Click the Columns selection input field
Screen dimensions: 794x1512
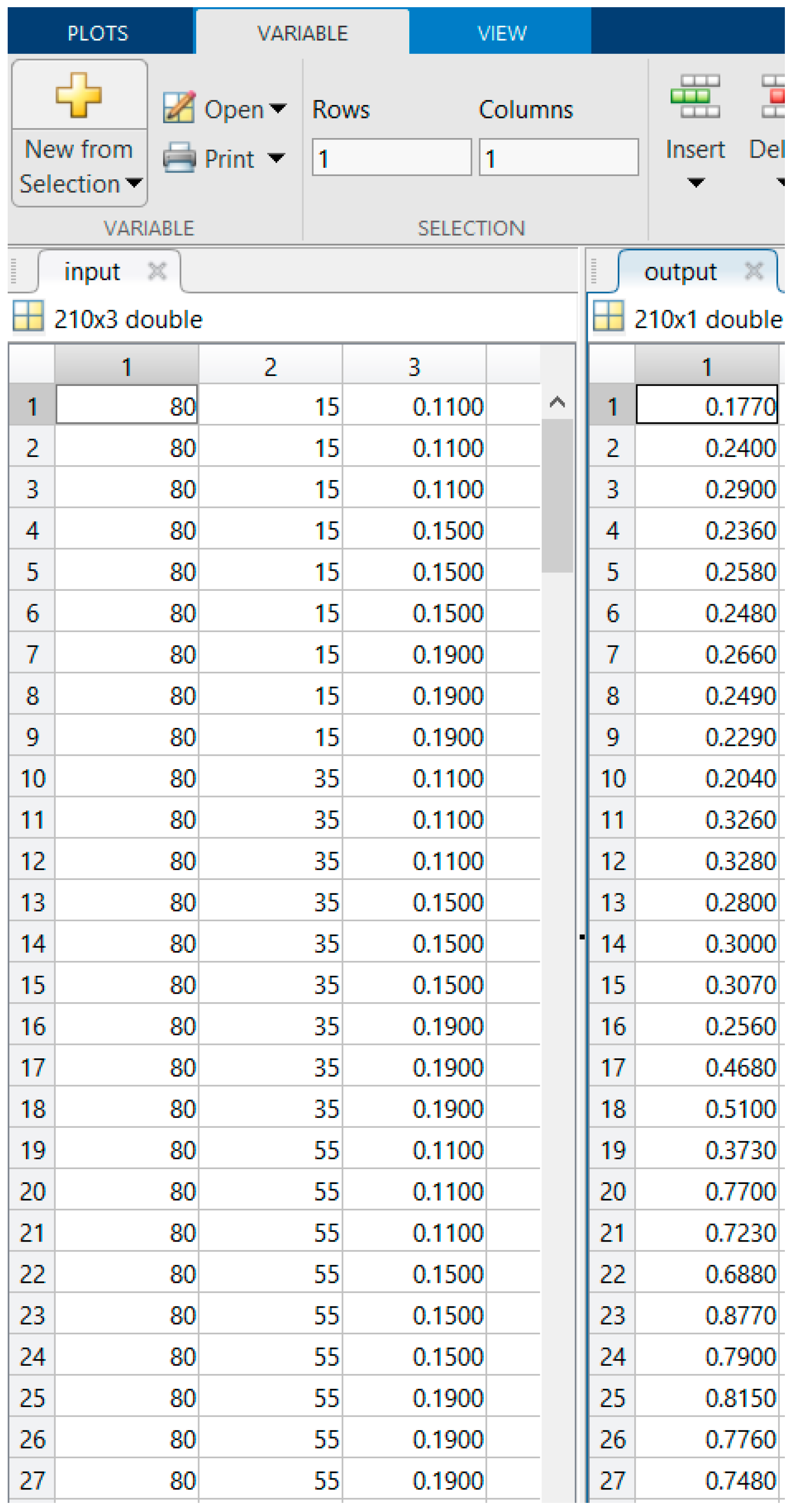pyautogui.click(x=559, y=157)
